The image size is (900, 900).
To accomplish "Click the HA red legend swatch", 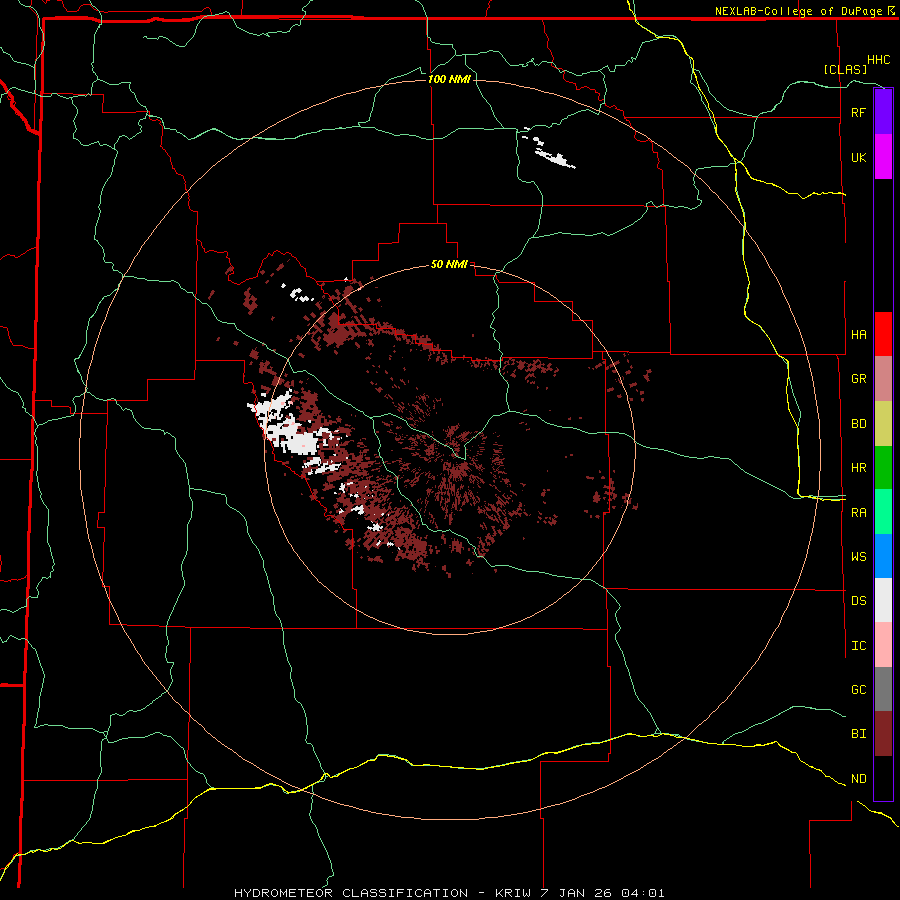I will click(883, 334).
